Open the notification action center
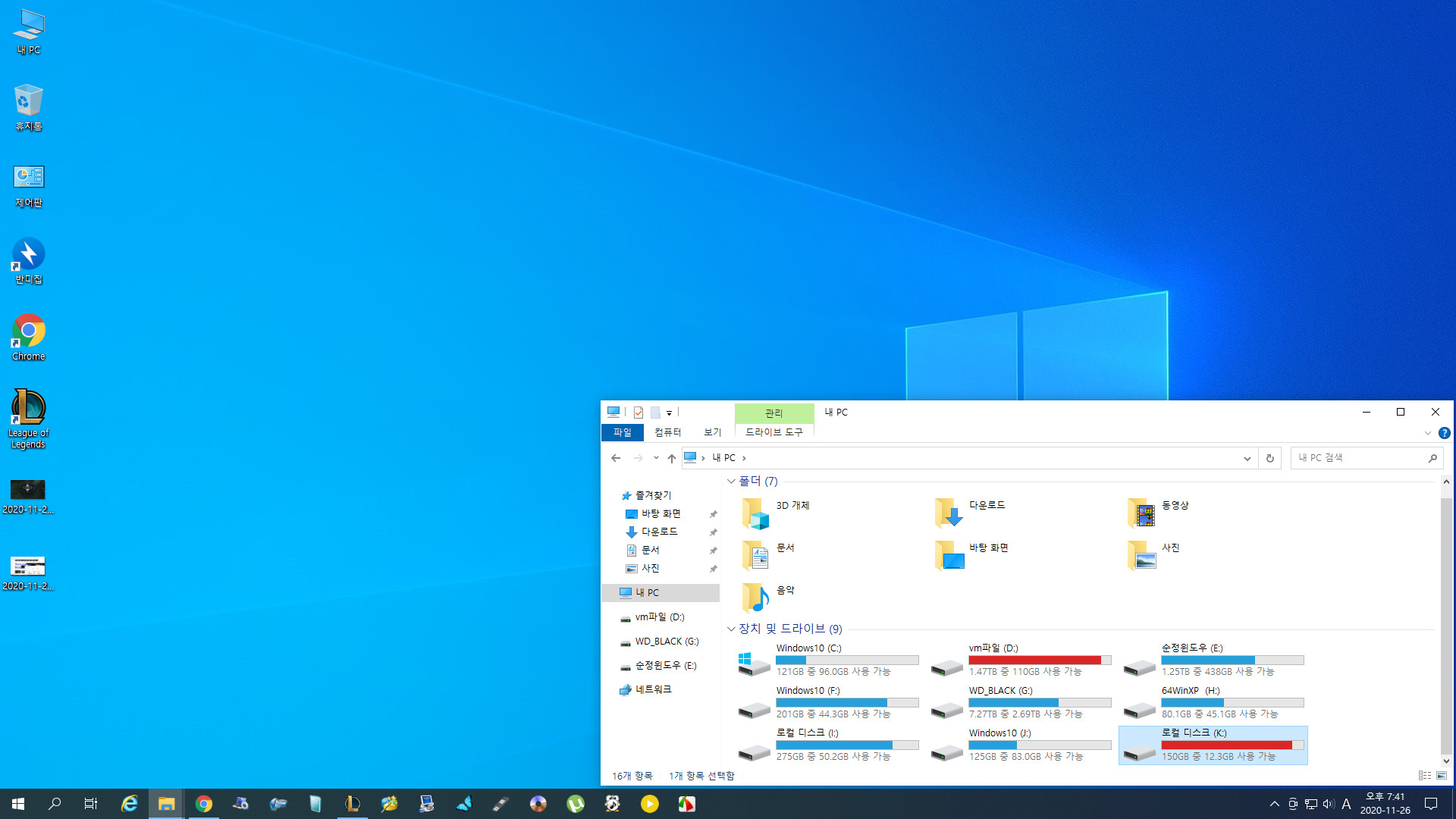Viewport: 1456px width, 819px height. tap(1431, 804)
